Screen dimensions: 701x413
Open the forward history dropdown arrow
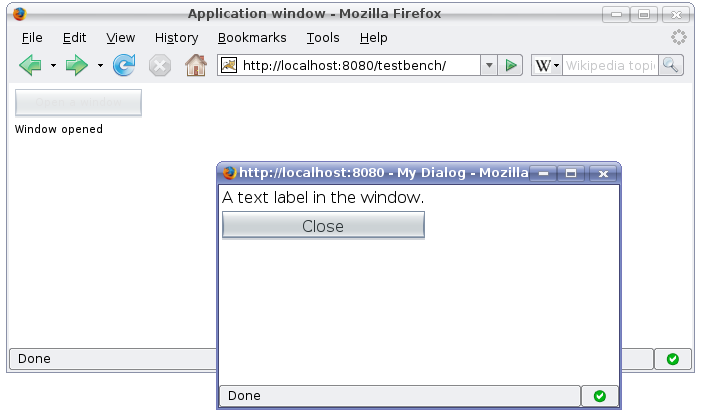(x=100, y=65)
